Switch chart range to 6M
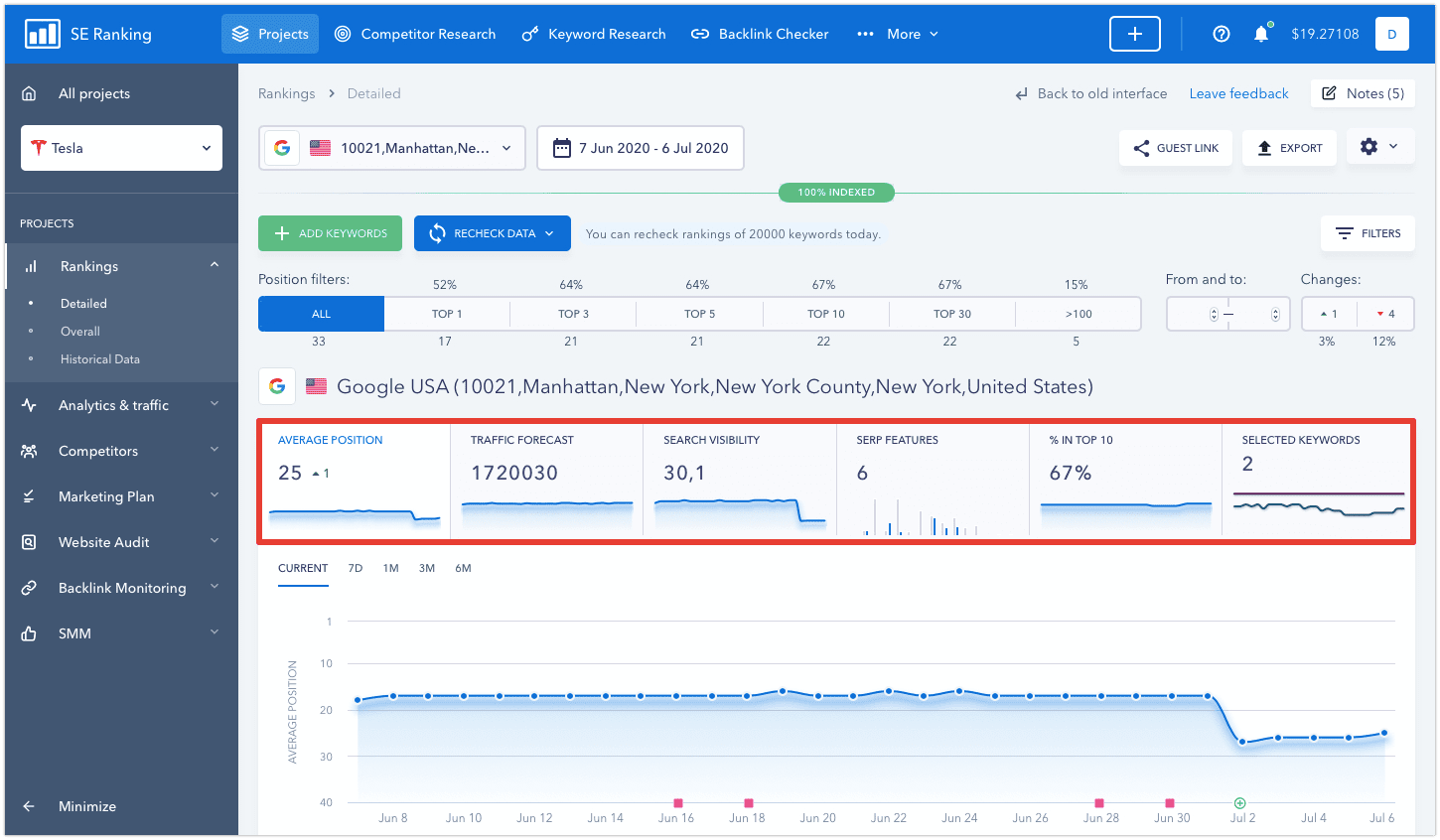 point(463,569)
